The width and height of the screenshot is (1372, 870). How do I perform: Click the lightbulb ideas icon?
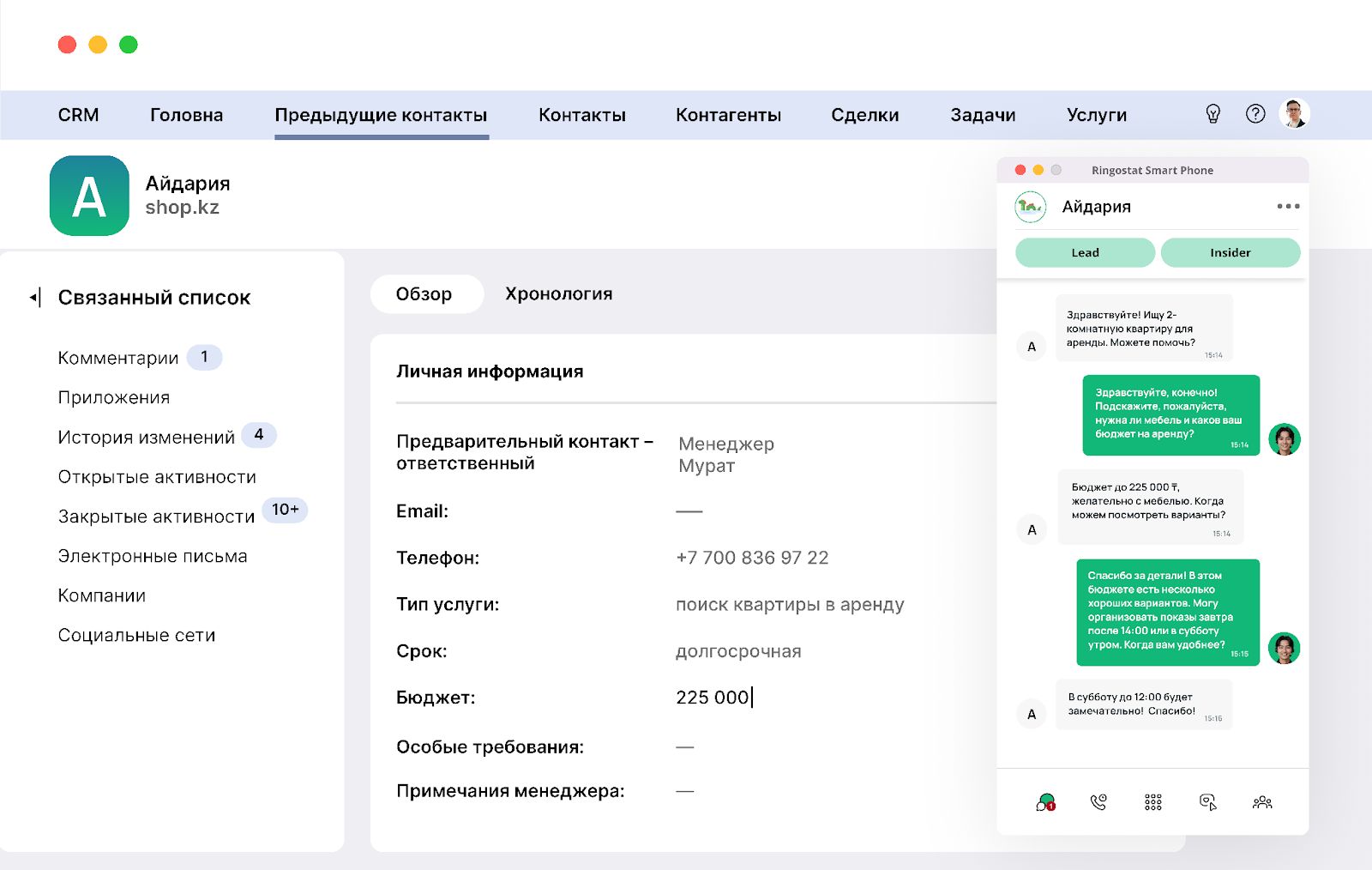point(1213,114)
